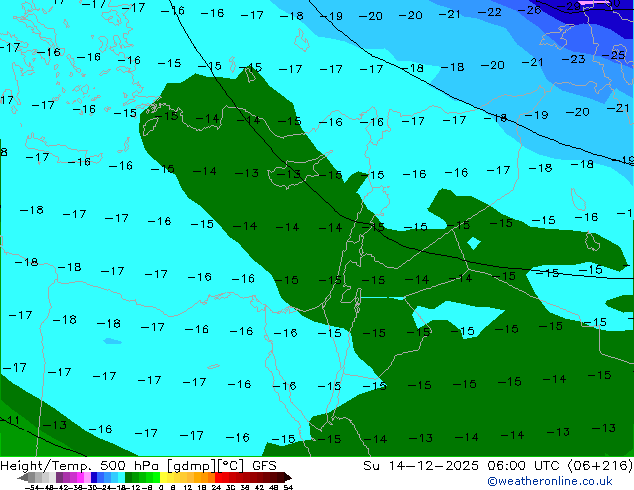The height and width of the screenshot is (490, 634).
Task: Click the magenta swatch in the legend
Action: [x=80, y=477]
